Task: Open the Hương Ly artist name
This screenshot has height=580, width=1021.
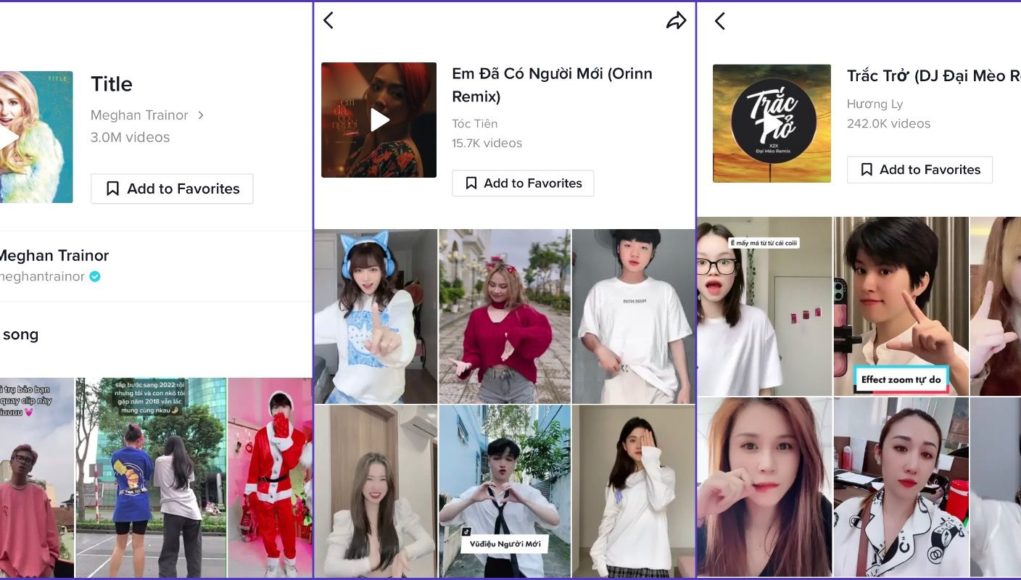Action: pyautogui.click(x=874, y=104)
